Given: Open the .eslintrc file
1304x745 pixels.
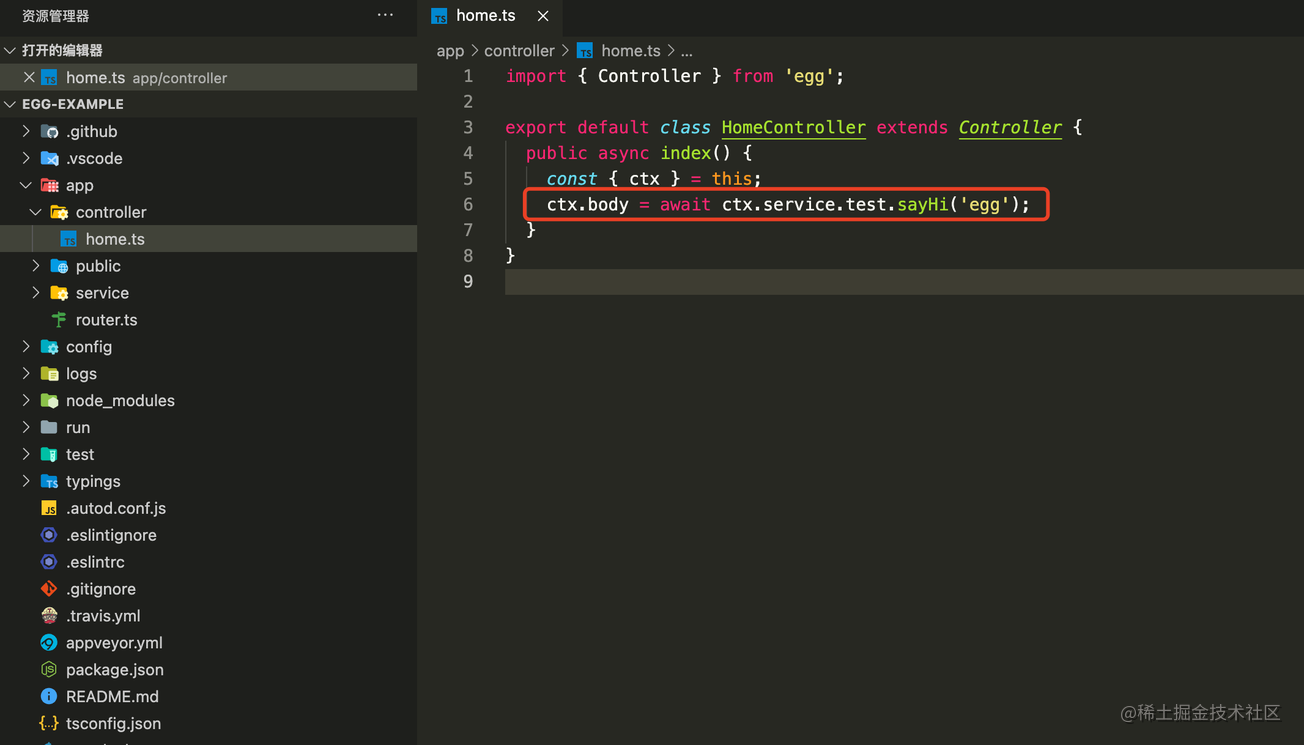Looking at the screenshot, I should [x=95, y=562].
